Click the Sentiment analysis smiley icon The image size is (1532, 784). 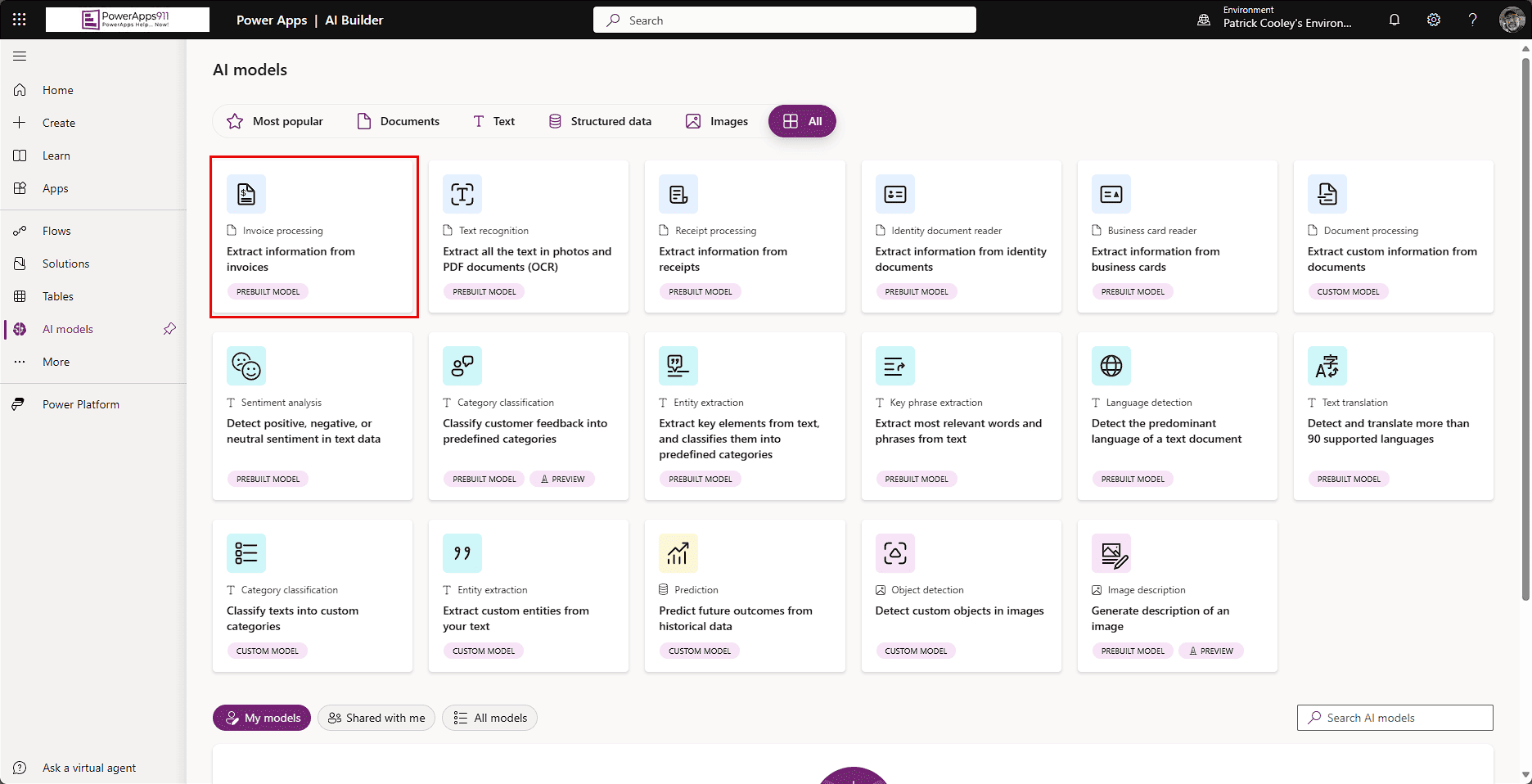[246, 366]
